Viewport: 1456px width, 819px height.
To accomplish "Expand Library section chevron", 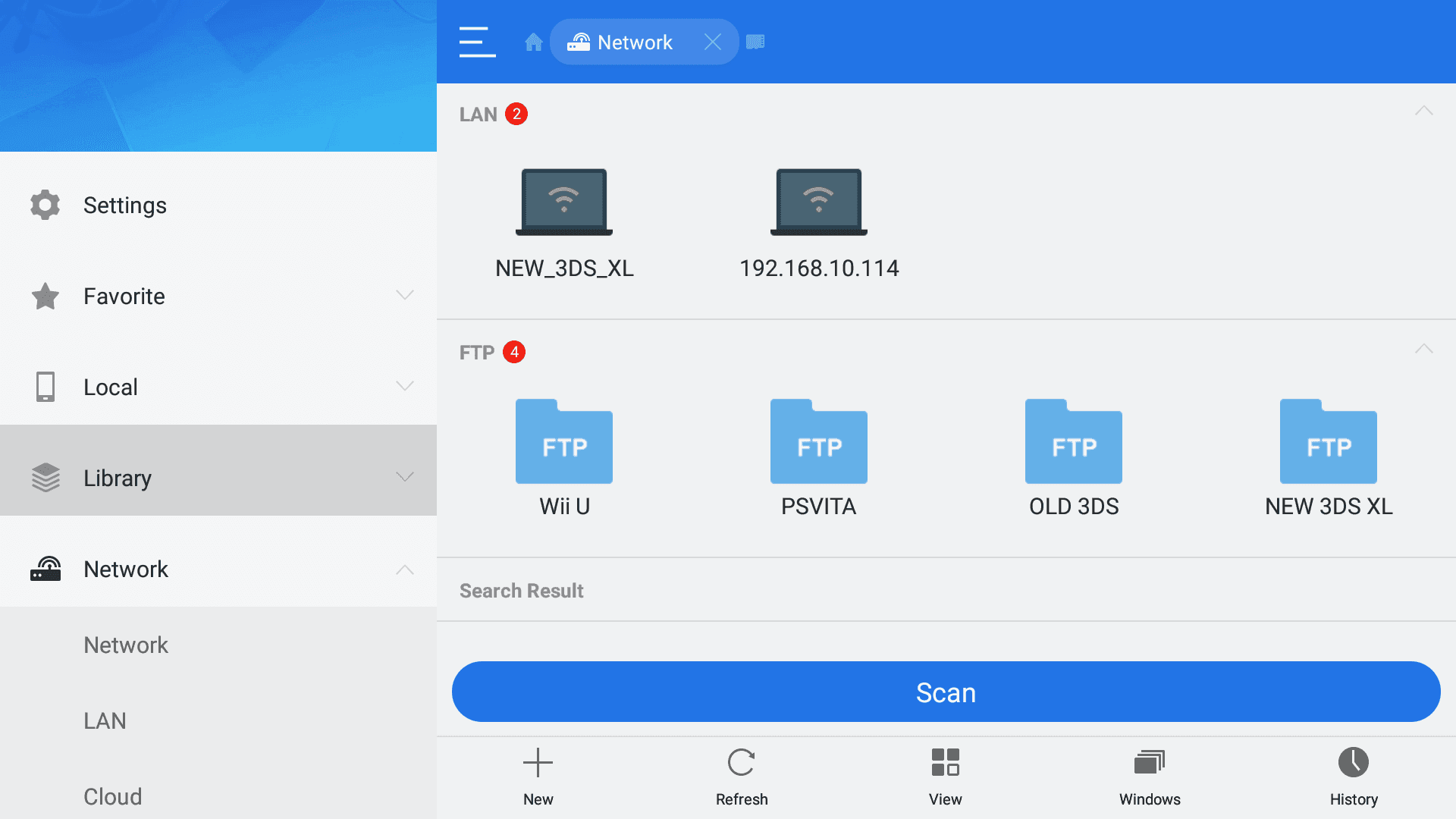I will tap(405, 477).
